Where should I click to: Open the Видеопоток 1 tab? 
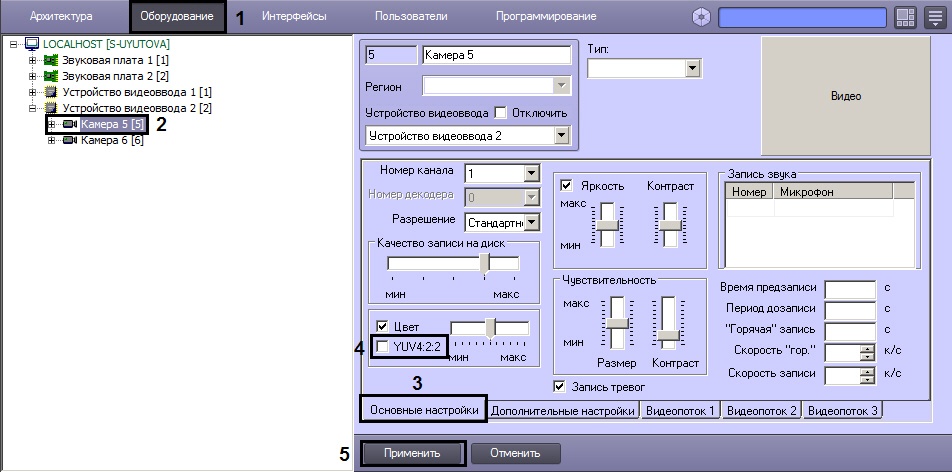(681, 410)
